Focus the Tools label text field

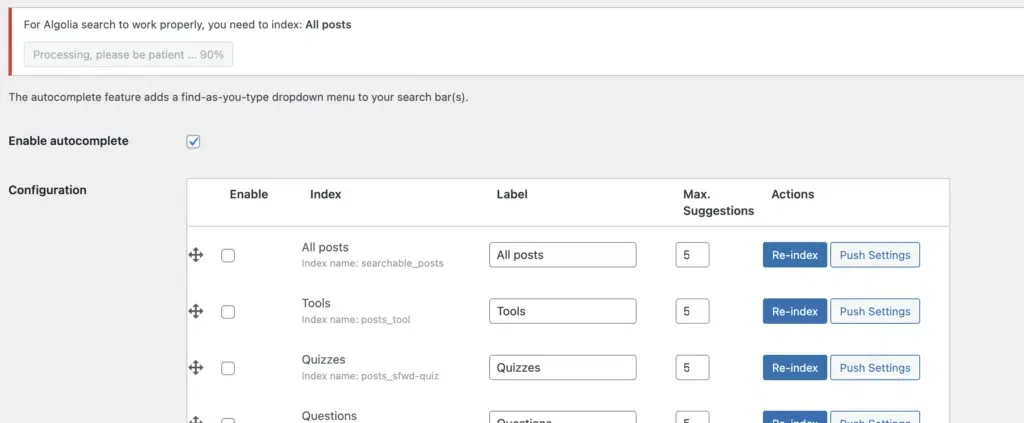coord(563,311)
